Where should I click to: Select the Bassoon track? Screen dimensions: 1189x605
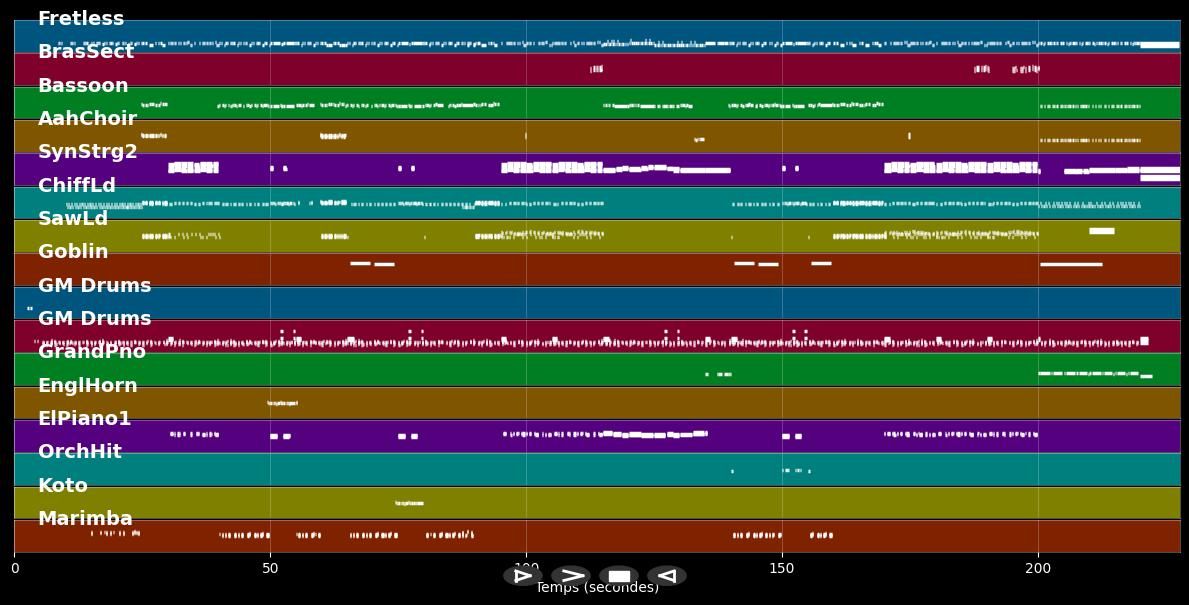click(82, 85)
